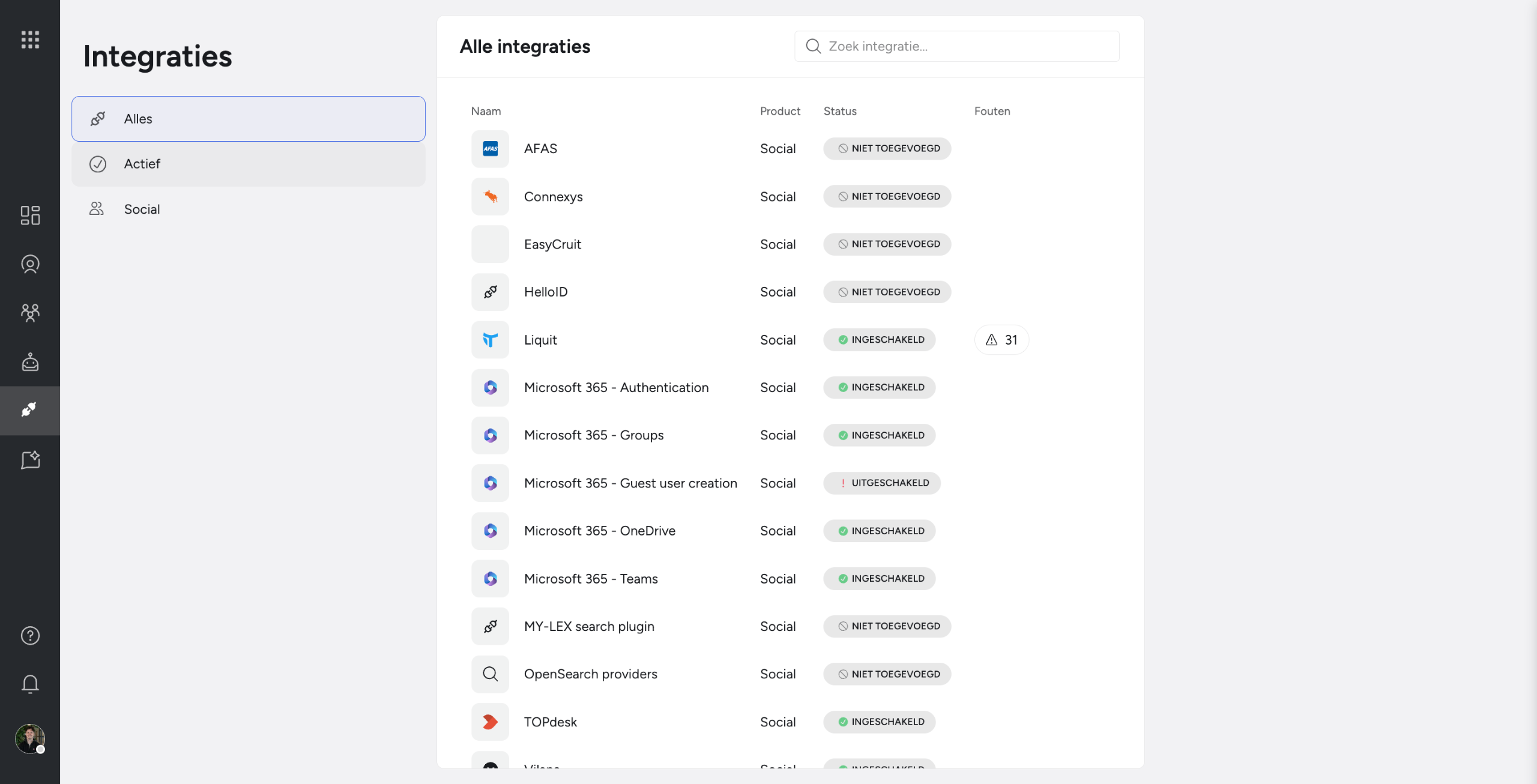Click the Alles plug icon in filter list
The image size is (1537, 784).
[98, 119]
